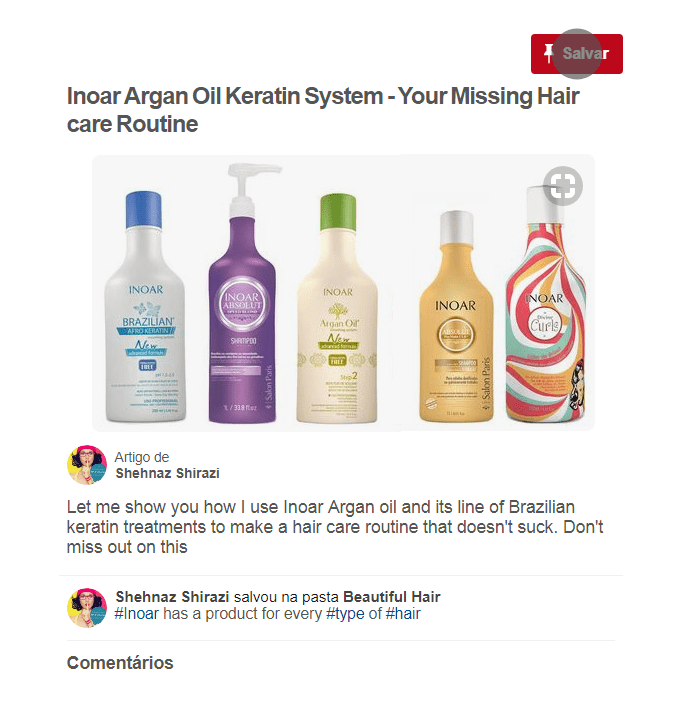Click the Artigo de label
This screenshot has height=704, width=674.
142,457
